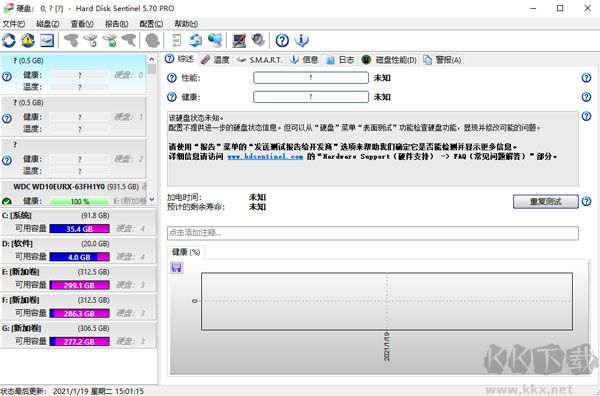The height and width of the screenshot is (396, 600).
Task: Open the 报告(R) menu
Action: (116, 24)
